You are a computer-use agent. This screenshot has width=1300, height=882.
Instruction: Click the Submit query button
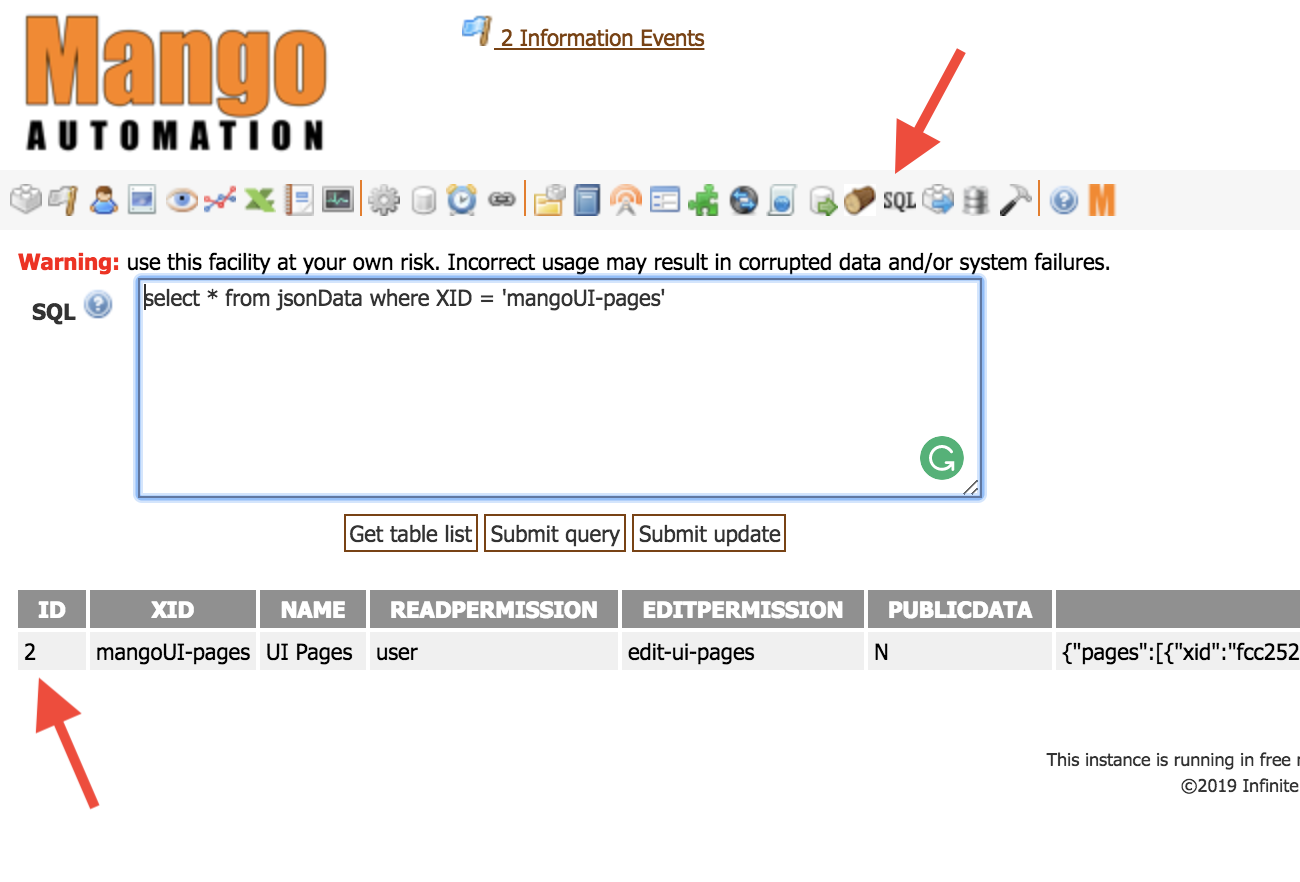point(555,534)
